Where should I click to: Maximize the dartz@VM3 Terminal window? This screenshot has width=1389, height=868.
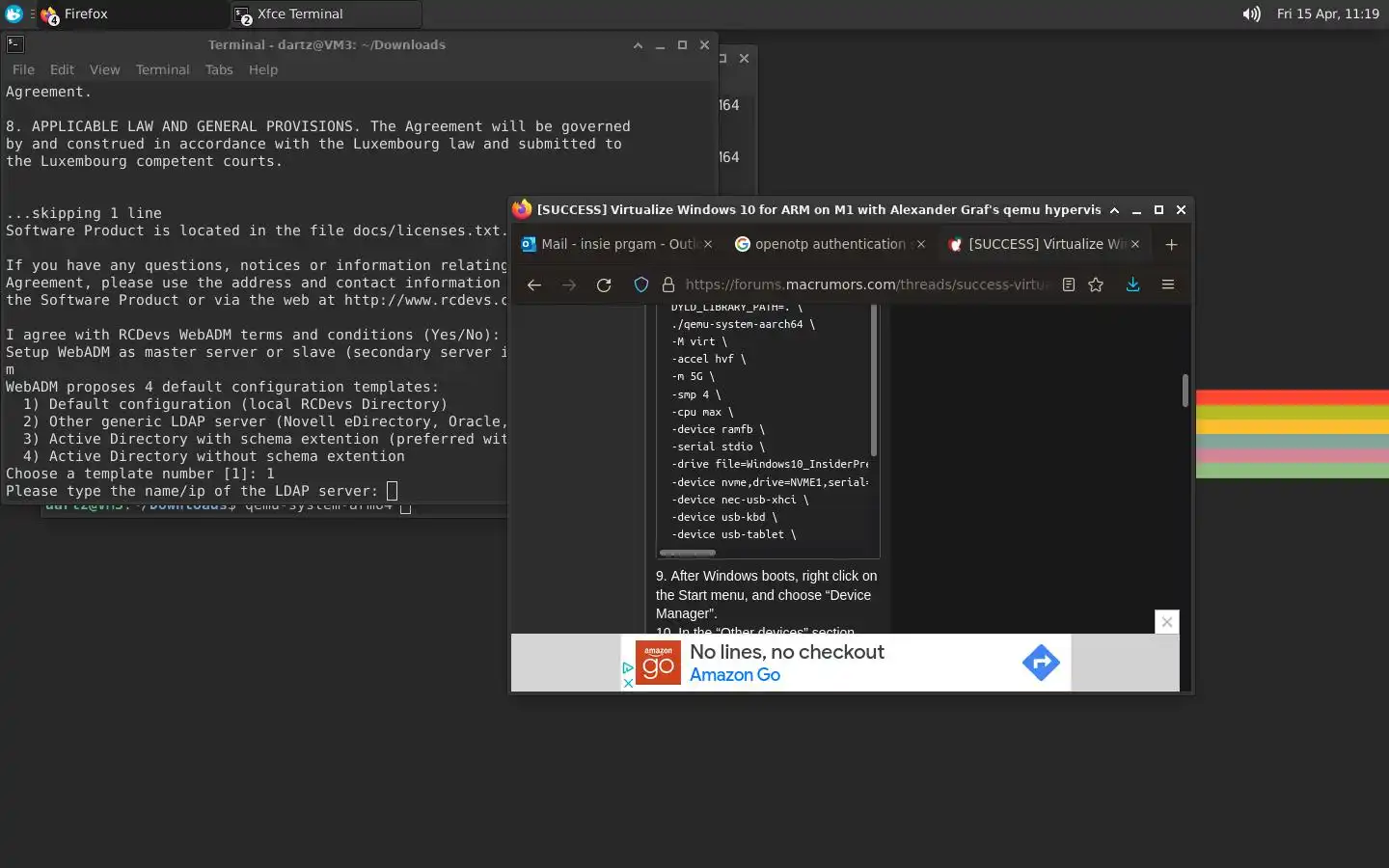682,45
